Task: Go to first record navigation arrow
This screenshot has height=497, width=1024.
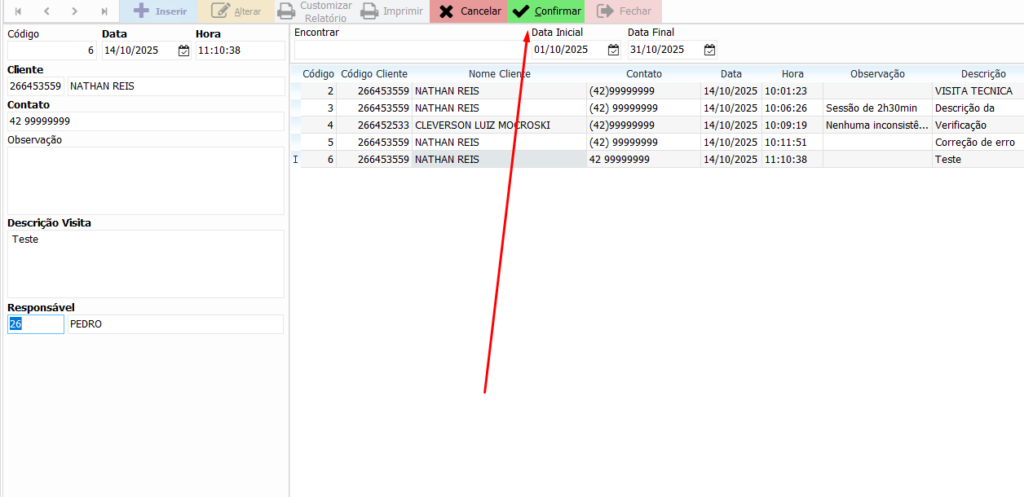Action: (x=17, y=11)
